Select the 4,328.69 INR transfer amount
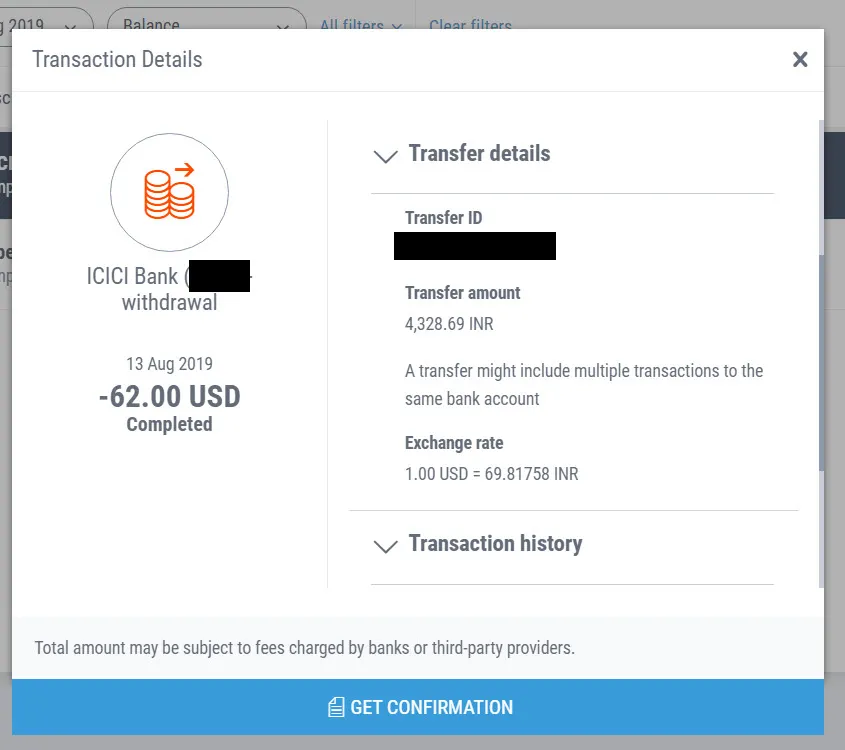The image size is (845, 750). [449, 324]
